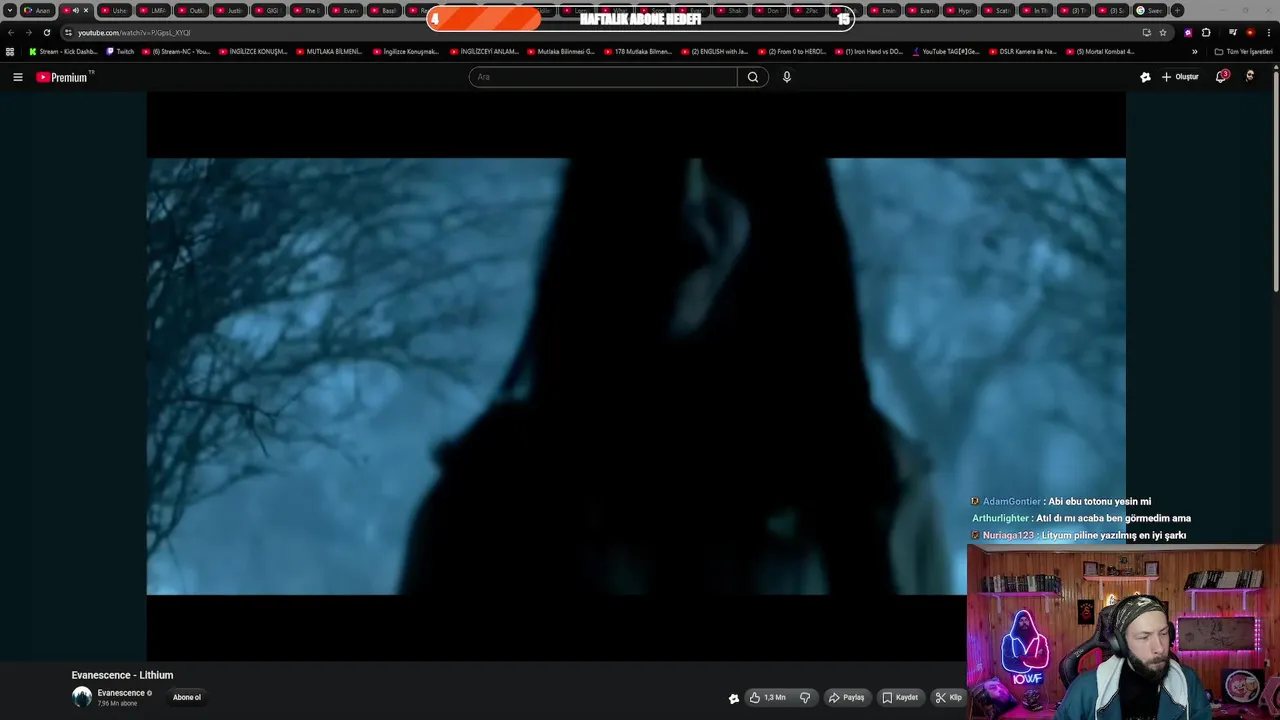Screen dimensions: 1280x720
Task: Share the video with Paylaş
Action: pyautogui.click(x=846, y=697)
